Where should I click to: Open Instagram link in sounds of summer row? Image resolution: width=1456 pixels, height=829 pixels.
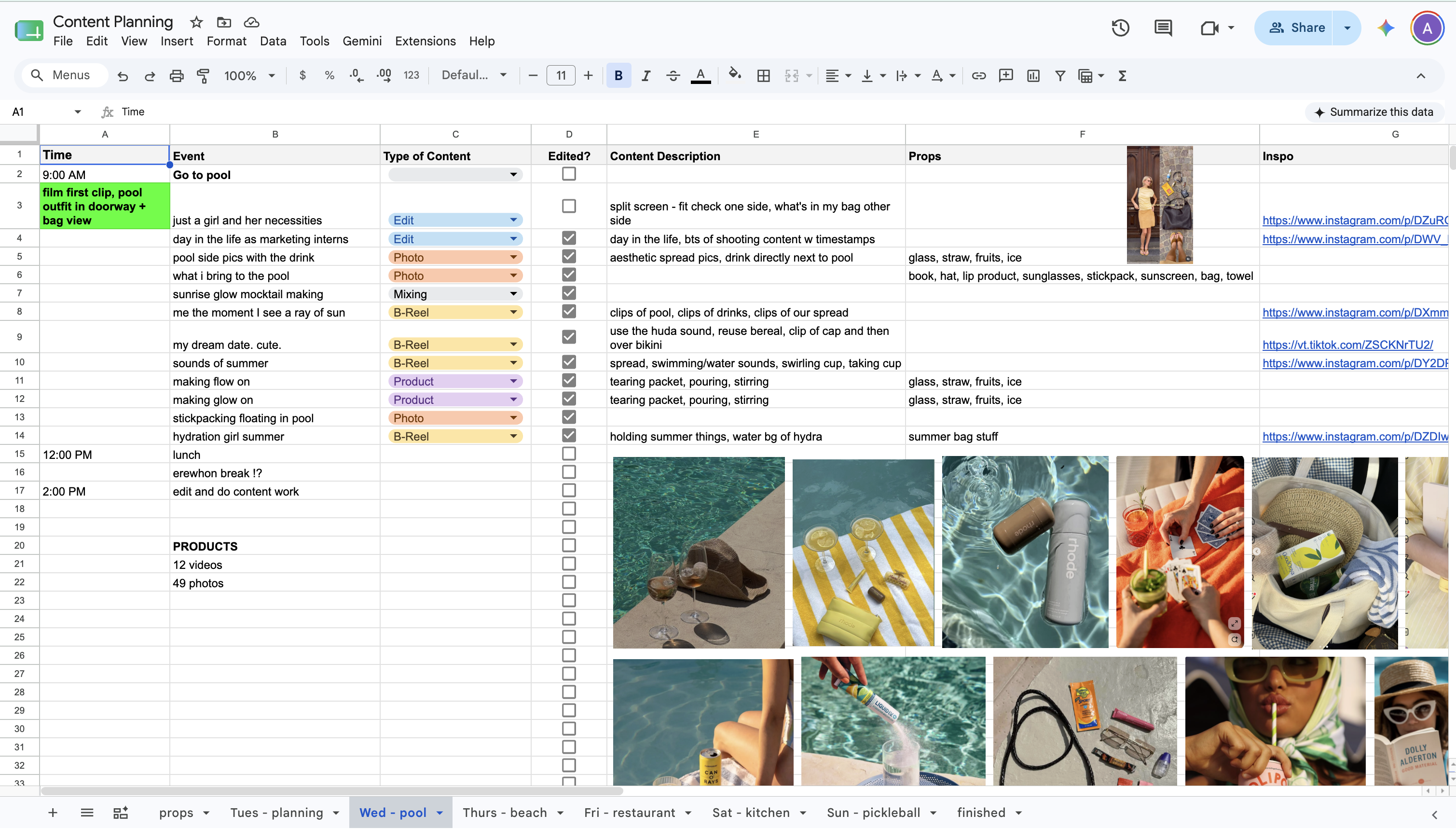(1355, 363)
